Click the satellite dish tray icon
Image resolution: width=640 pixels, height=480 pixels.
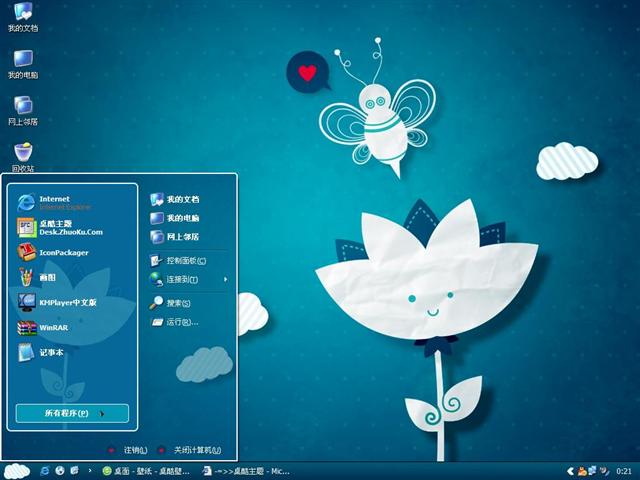pyautogui.click(x=604, y=471)
